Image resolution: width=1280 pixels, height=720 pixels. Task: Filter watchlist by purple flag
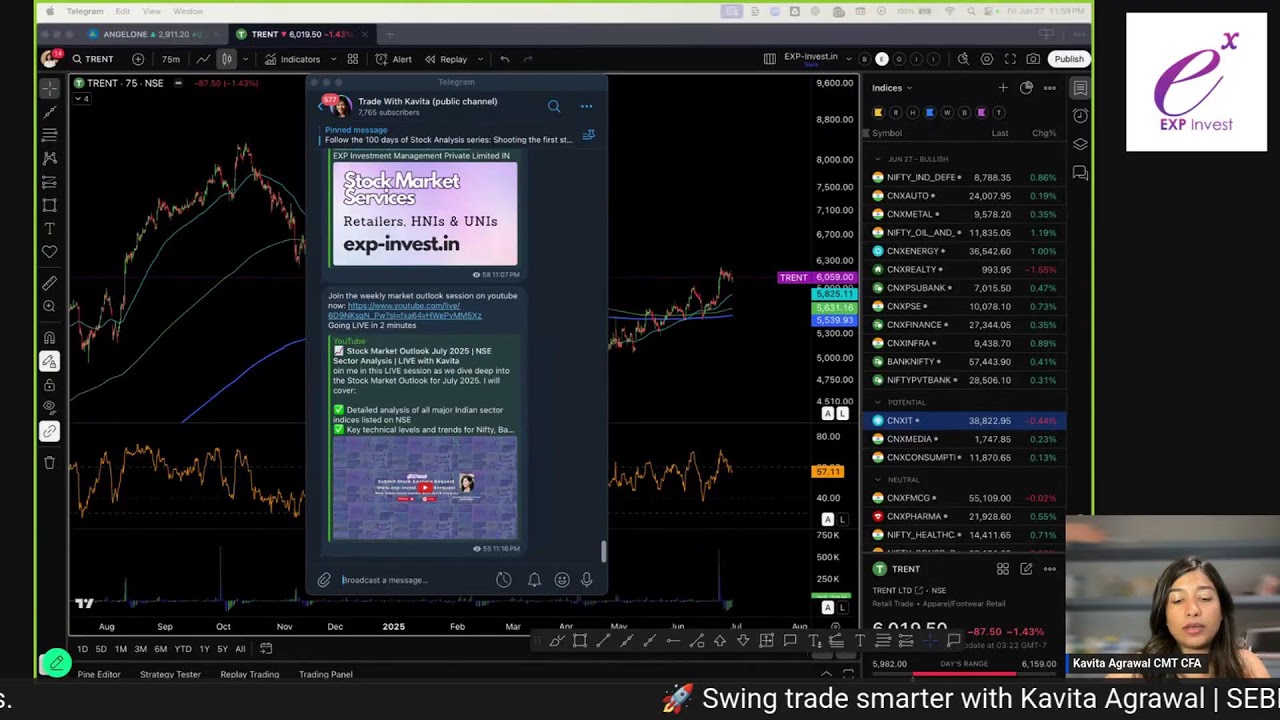coord(981,112)
